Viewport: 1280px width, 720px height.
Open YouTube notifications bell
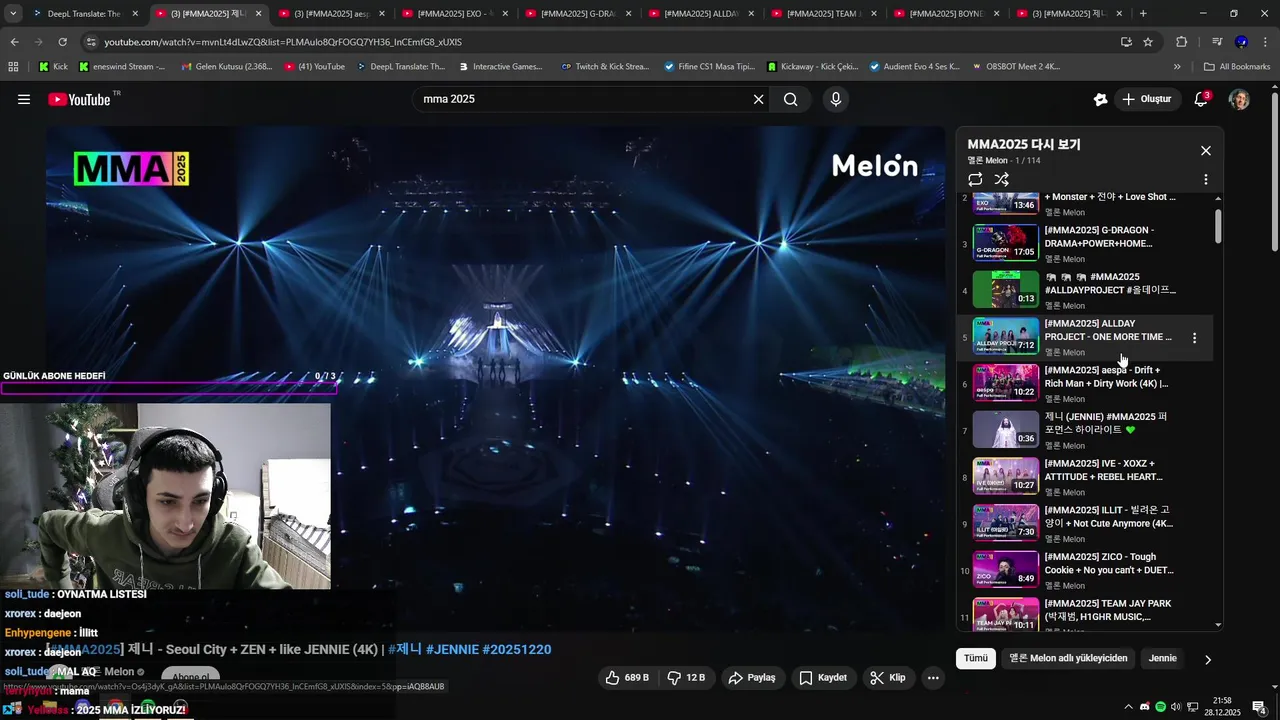[x=1201, y=99]
